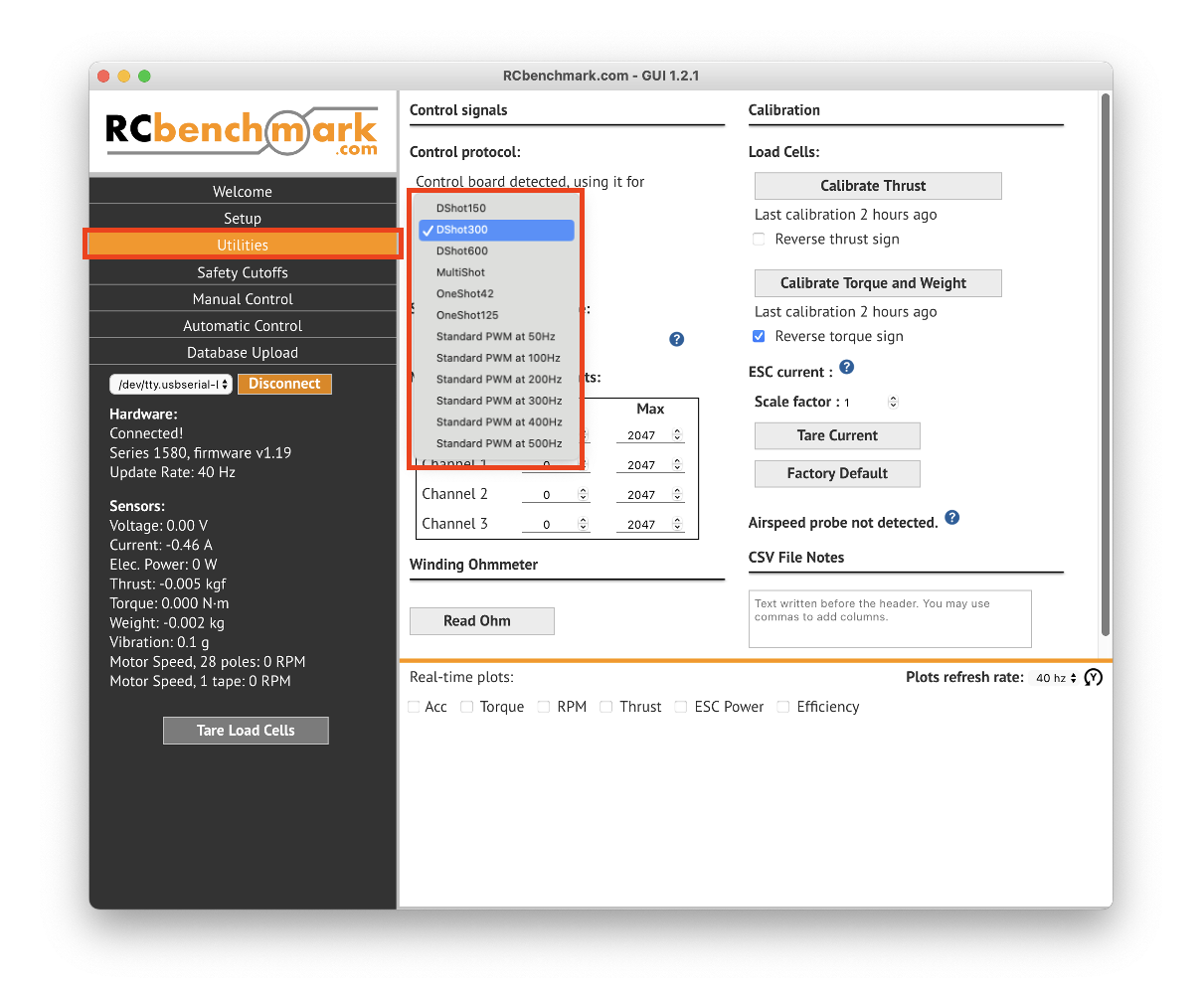Click help icon next to Airspeed probe message
Image resolution: width=1204 pixels, height=997 pixels.
(951, 518)
